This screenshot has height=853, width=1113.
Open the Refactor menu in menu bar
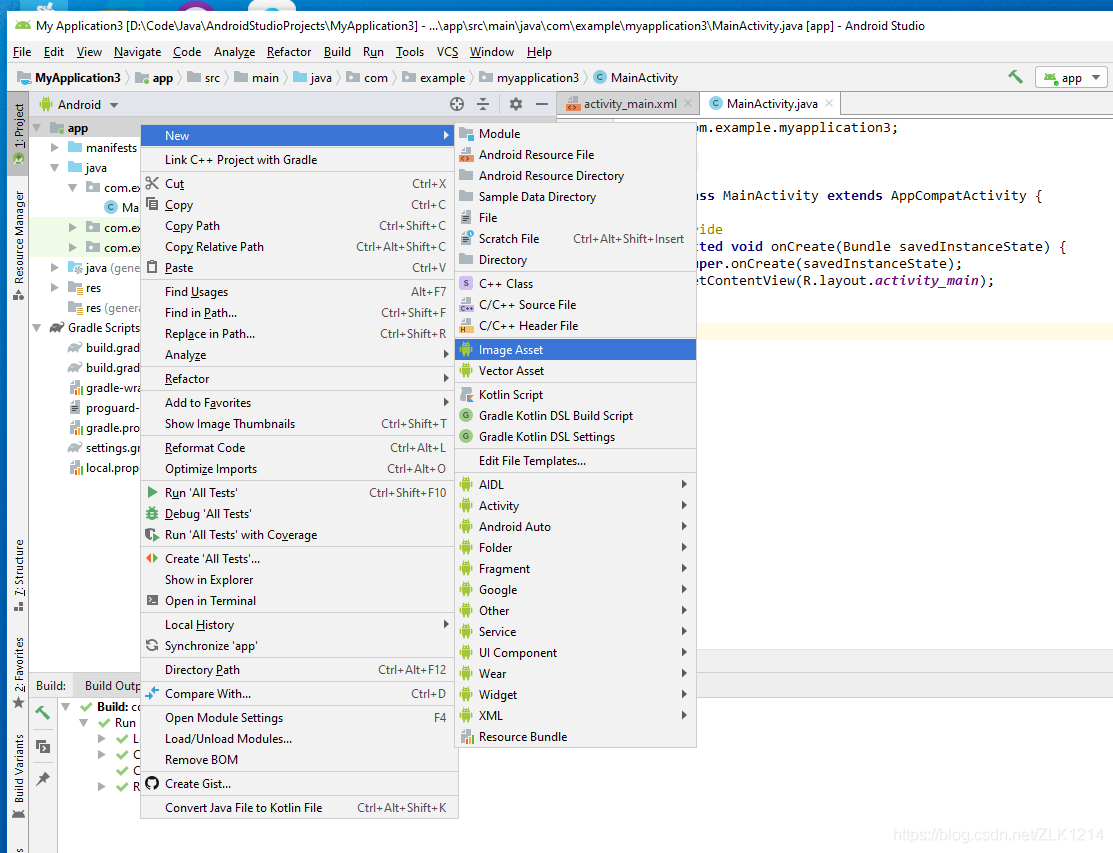289,52
